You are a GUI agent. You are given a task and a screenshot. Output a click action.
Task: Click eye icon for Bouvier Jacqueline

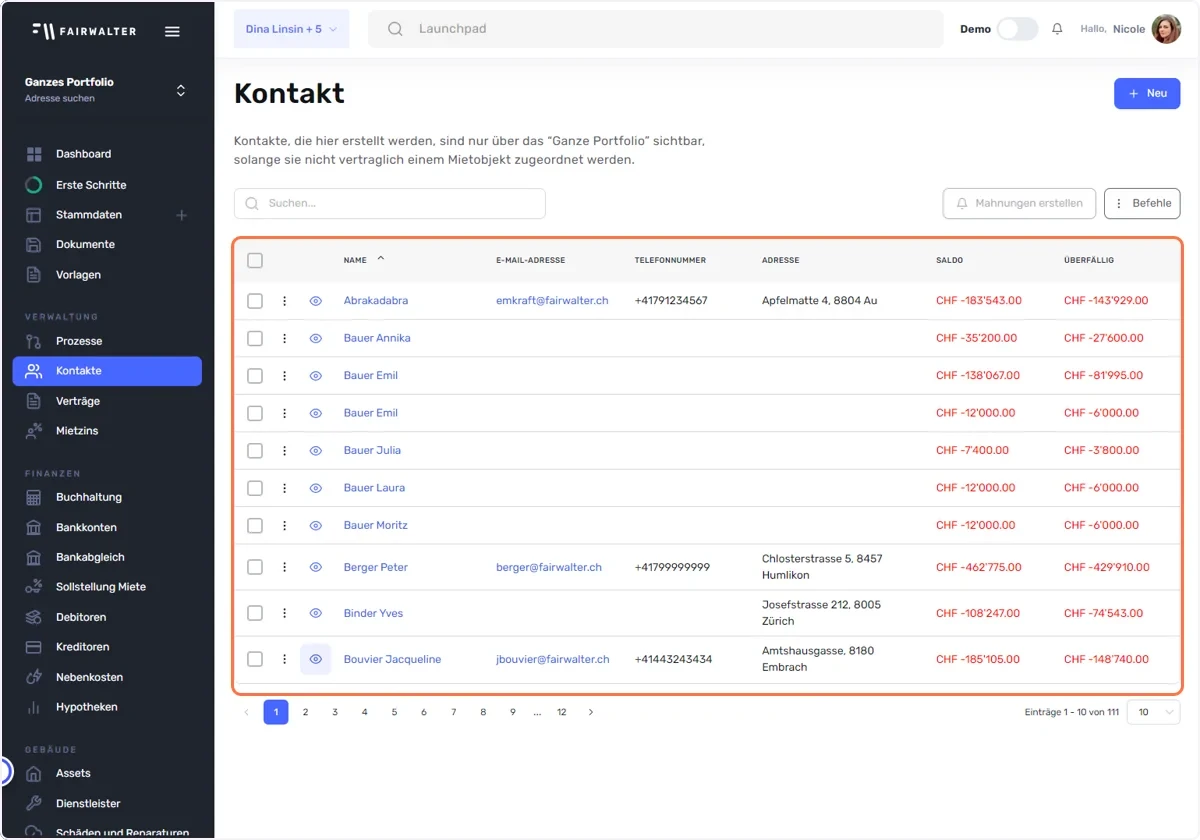(316, 659)
